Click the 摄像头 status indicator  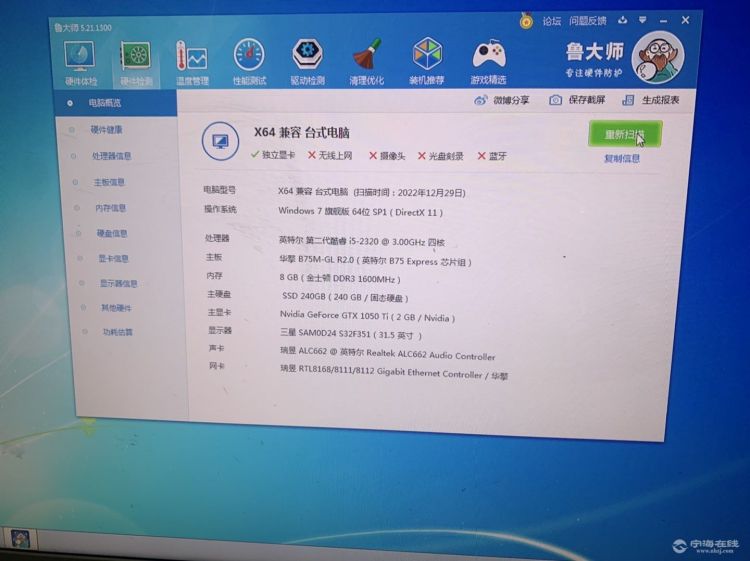(x=387, y=156)
